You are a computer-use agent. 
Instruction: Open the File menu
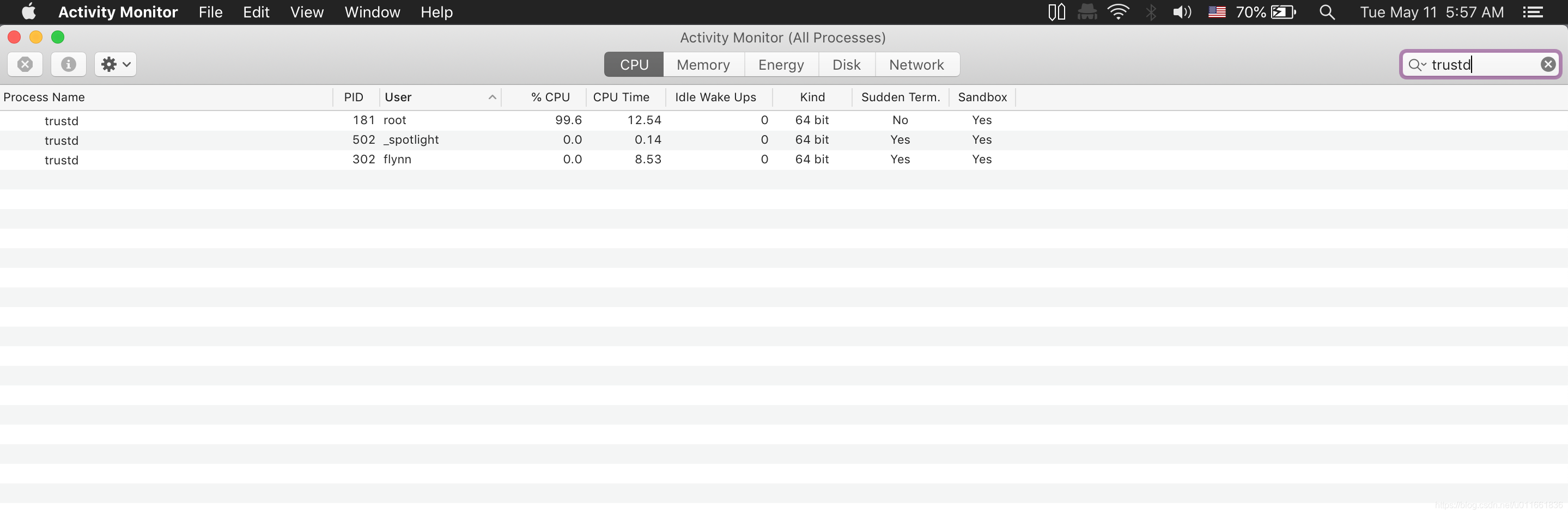211,12
